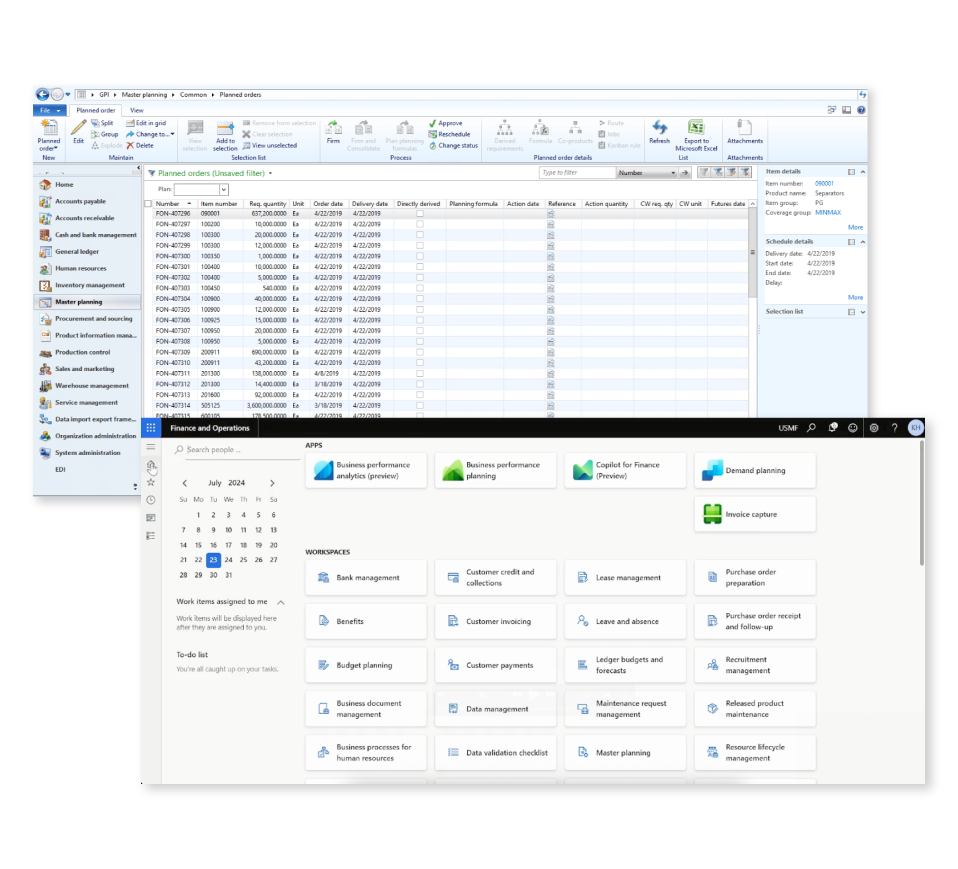Open the Number filter field dropdown

[673, 173]
